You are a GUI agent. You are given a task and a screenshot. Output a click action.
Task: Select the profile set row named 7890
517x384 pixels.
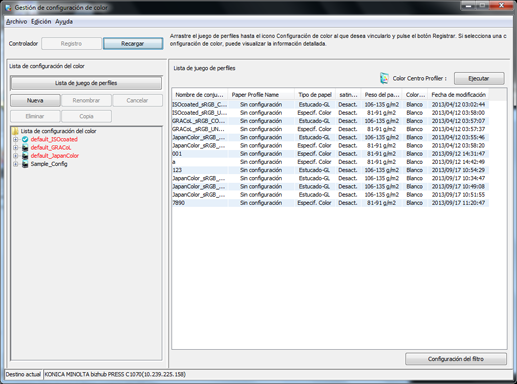tap(330, 203)
